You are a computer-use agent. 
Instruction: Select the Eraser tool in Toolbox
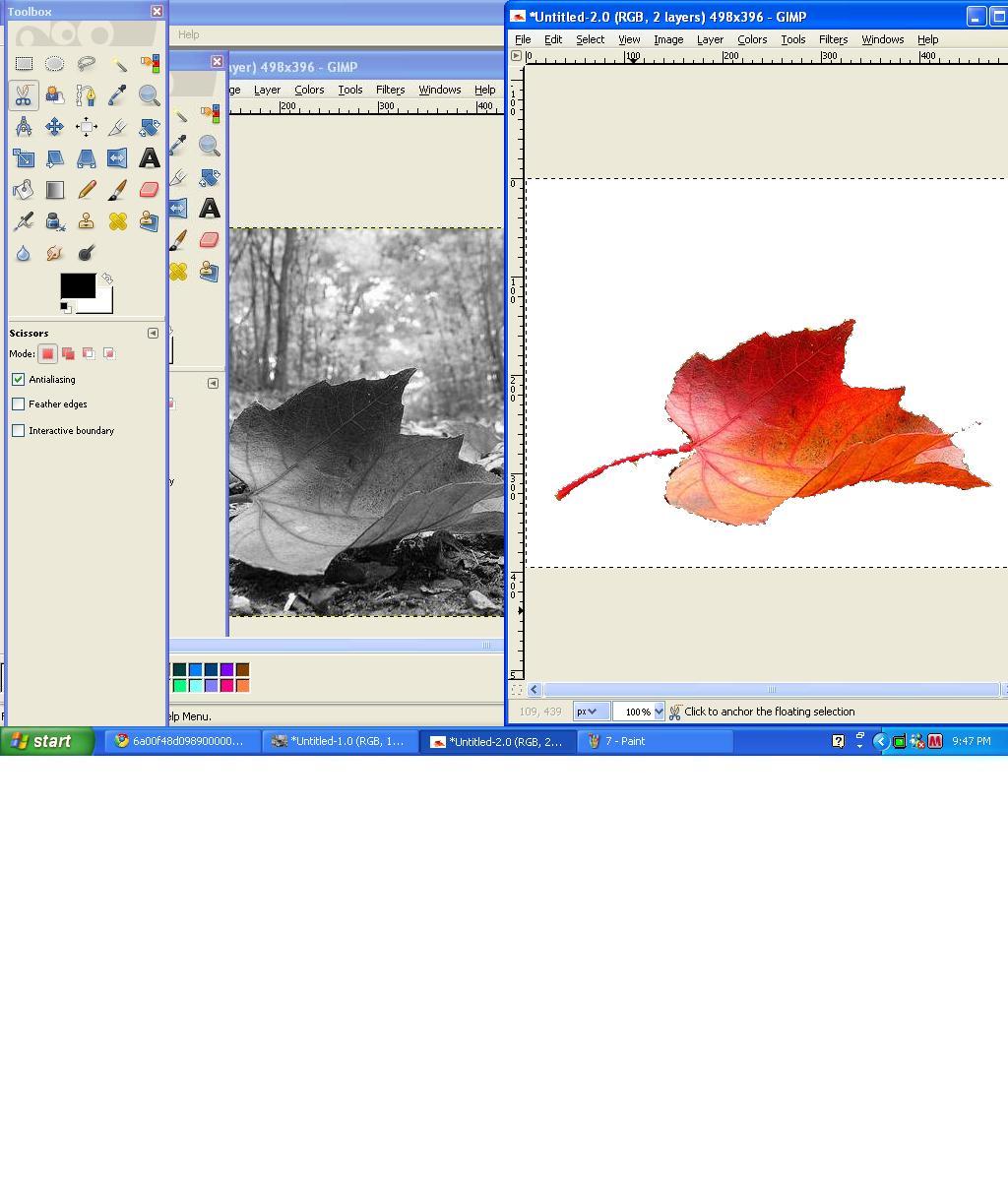pos(150,190)
